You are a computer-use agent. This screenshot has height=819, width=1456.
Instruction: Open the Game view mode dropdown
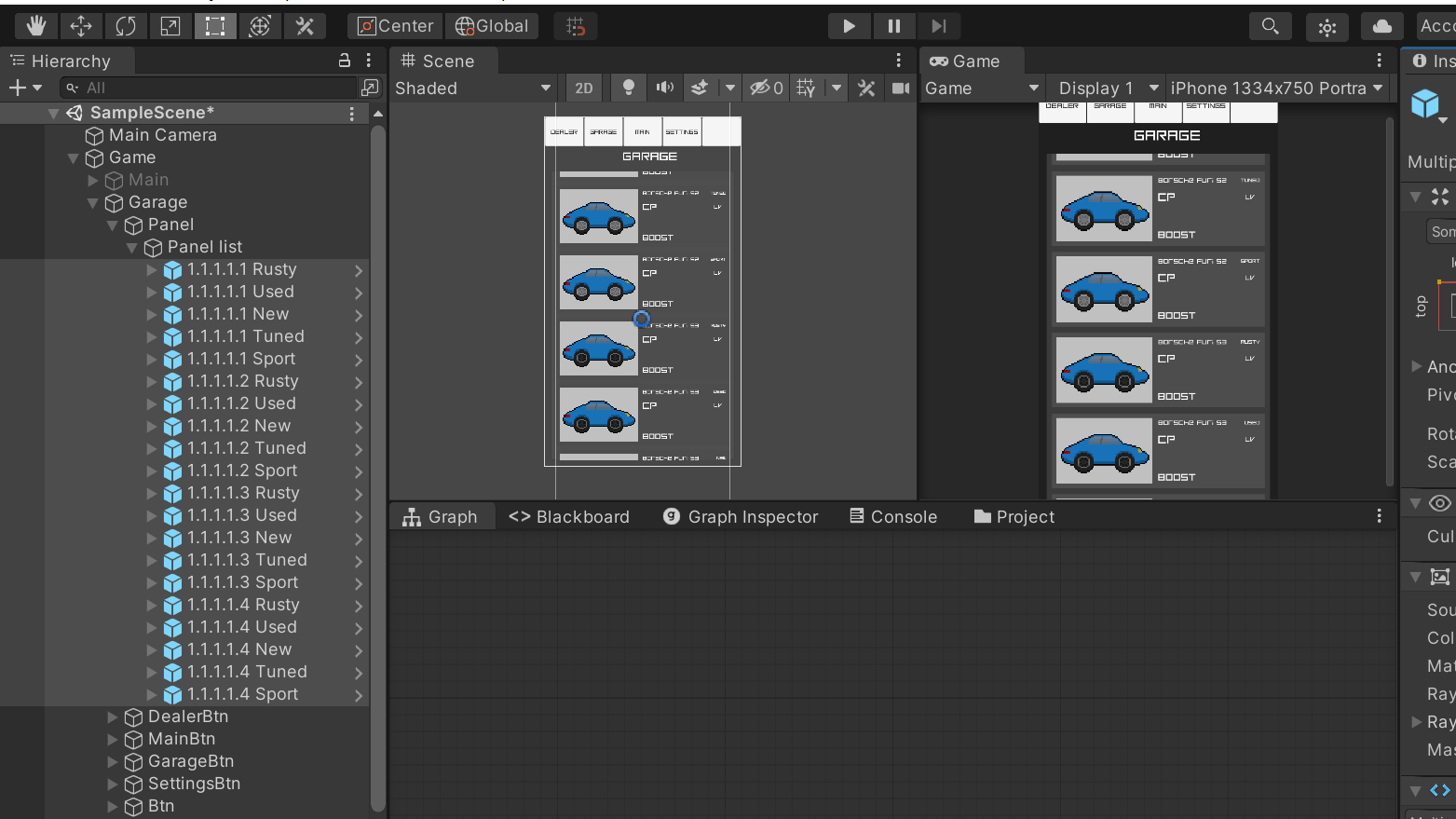point(981,88)
